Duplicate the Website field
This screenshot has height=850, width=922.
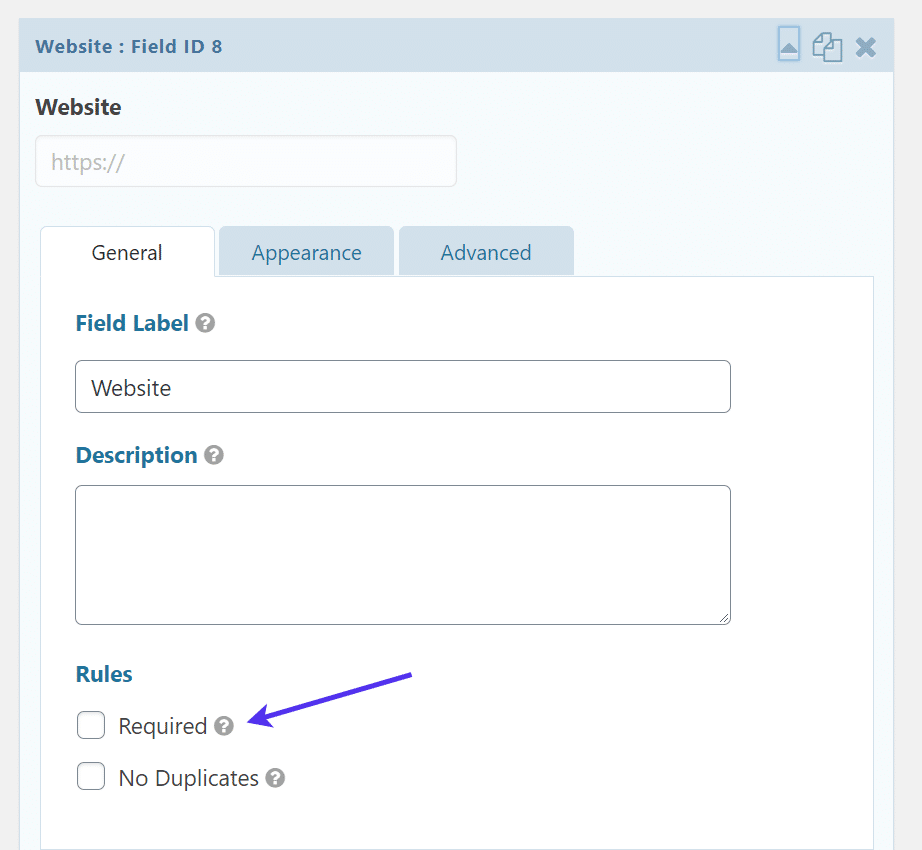coord(827,47)
